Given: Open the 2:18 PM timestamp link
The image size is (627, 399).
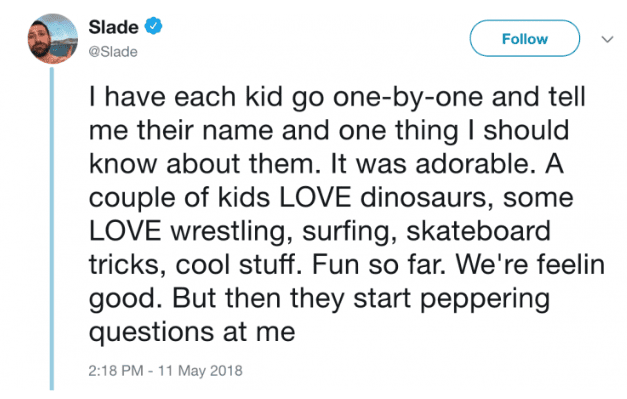Looking at the screenshot, I should pos(116,371).
